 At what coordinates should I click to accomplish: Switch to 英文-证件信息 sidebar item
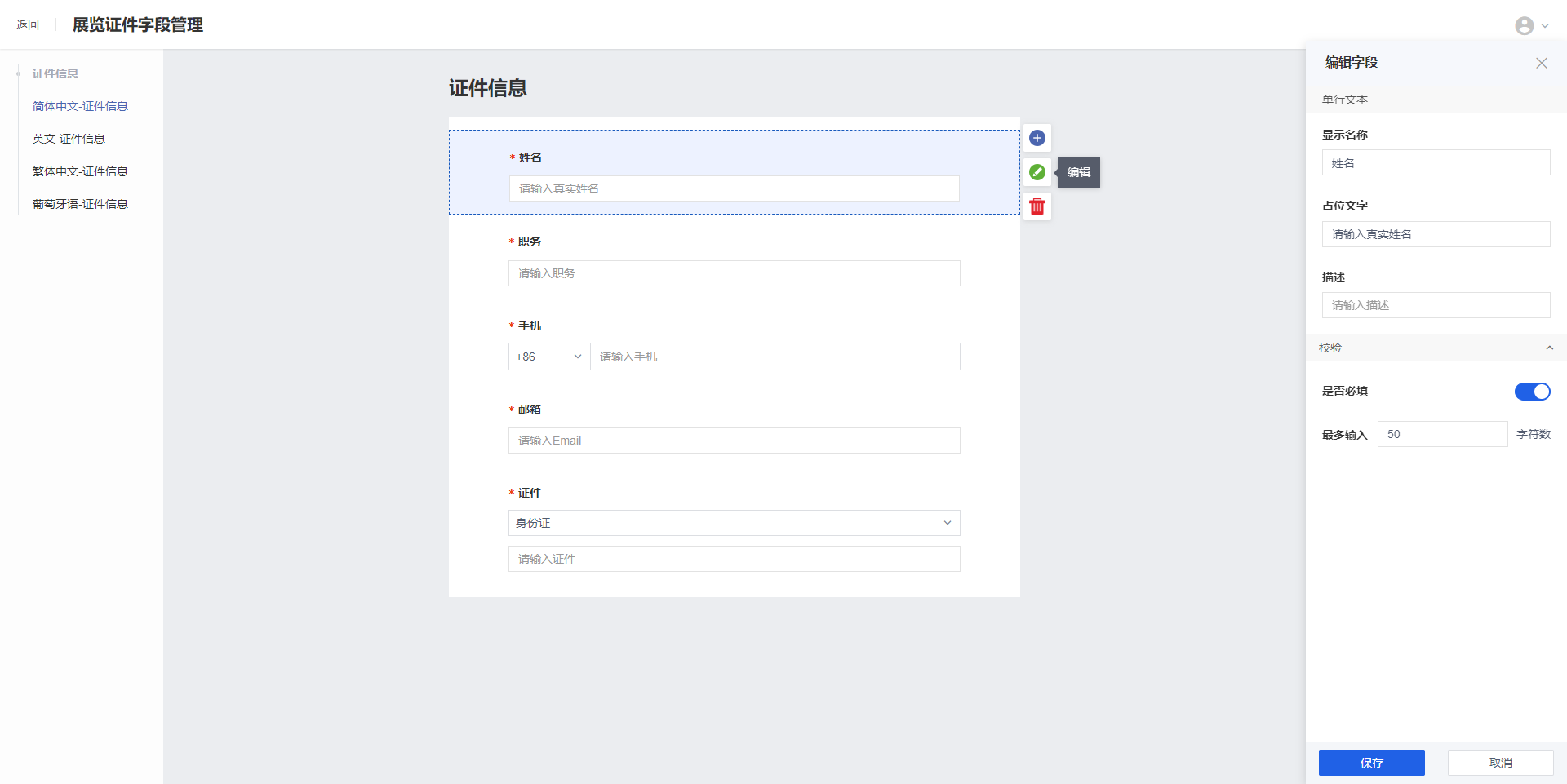click(69, 139)
